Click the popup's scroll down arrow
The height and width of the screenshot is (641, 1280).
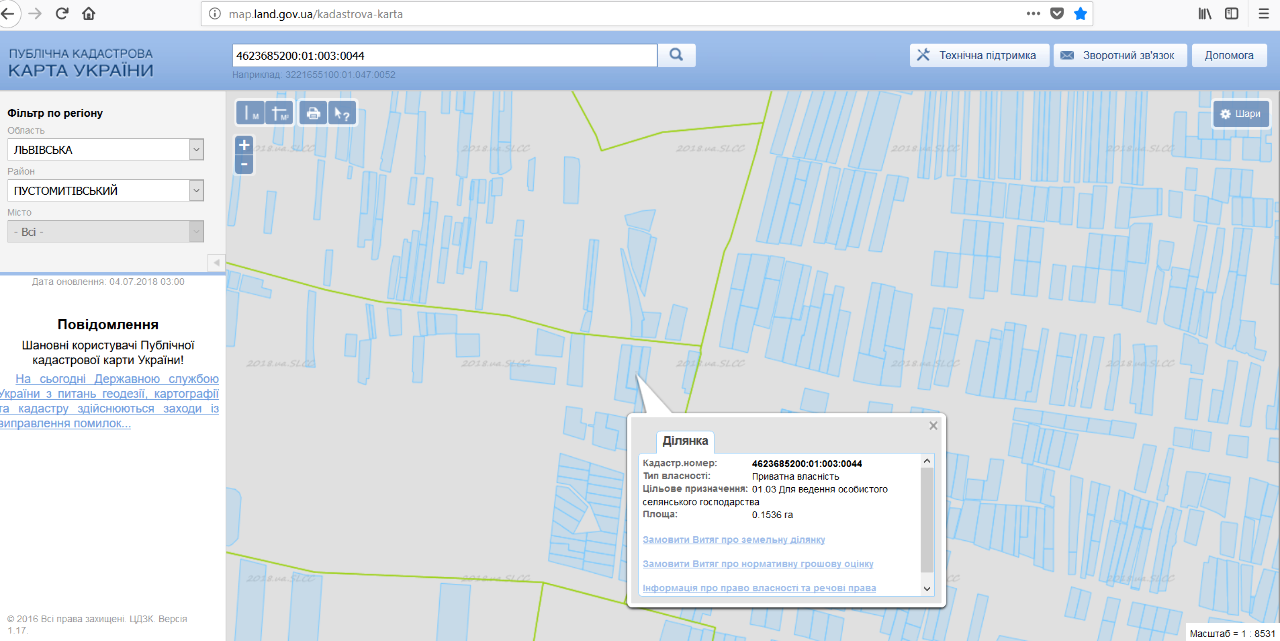click(x=926, y=589)
